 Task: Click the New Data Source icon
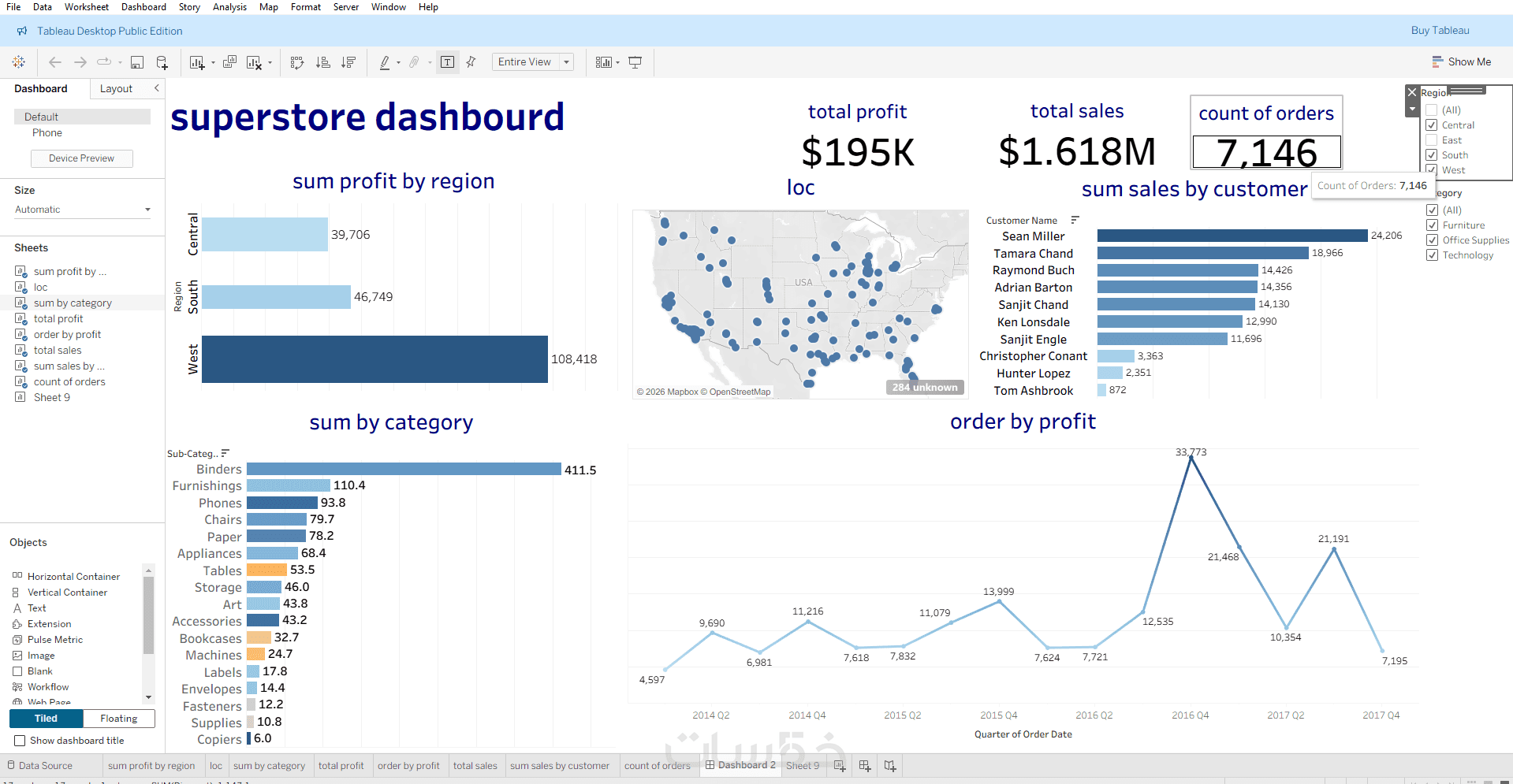[x=162, y=62]
